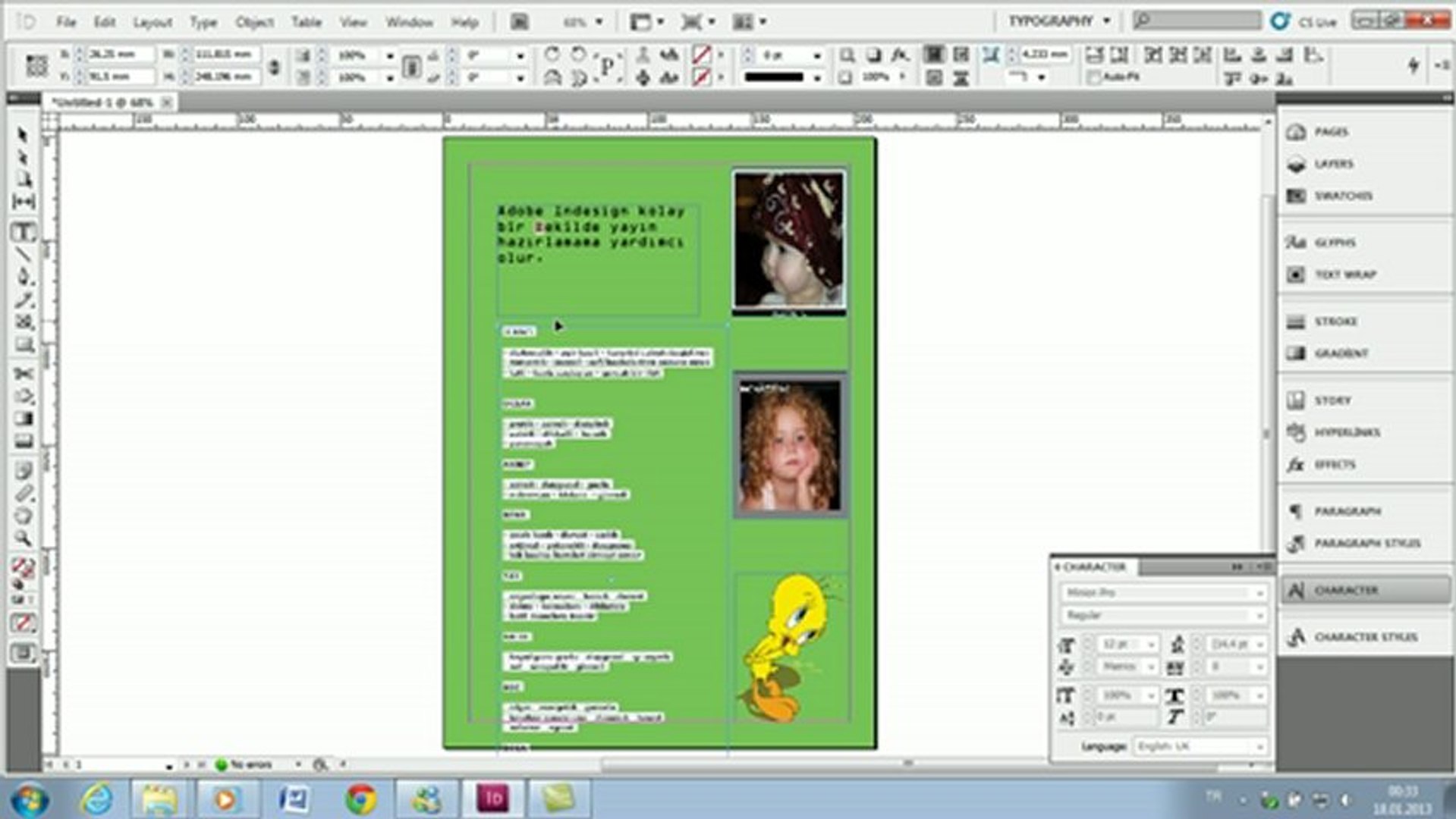Select the Selection tool arrow
Screen dimensions: 1456x819
tap(23, 135)
